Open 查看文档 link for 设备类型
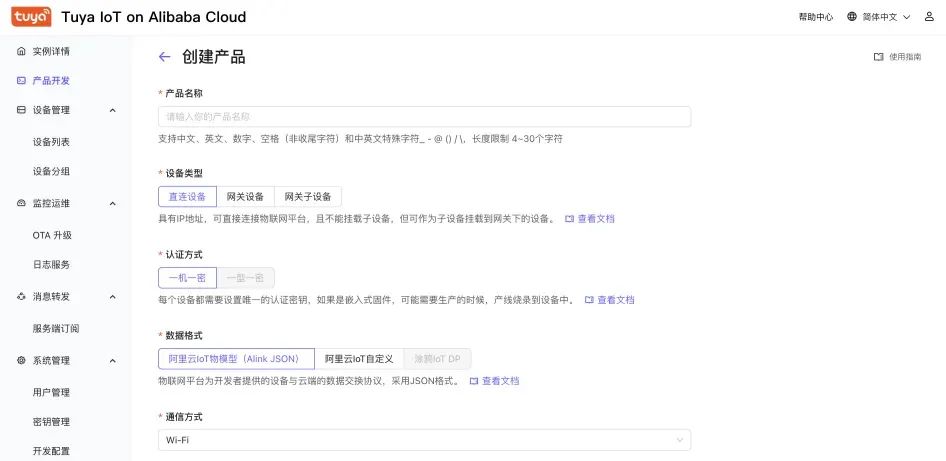The image size is (946, 461). (596, 218)
